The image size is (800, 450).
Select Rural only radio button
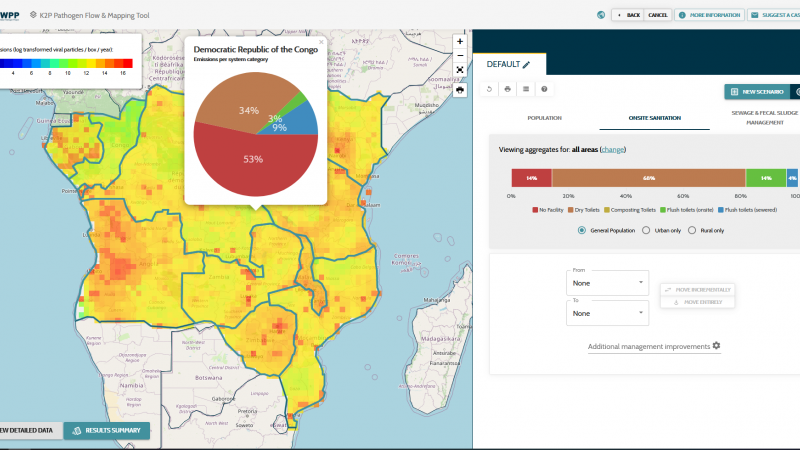click(x=692, y=230)
